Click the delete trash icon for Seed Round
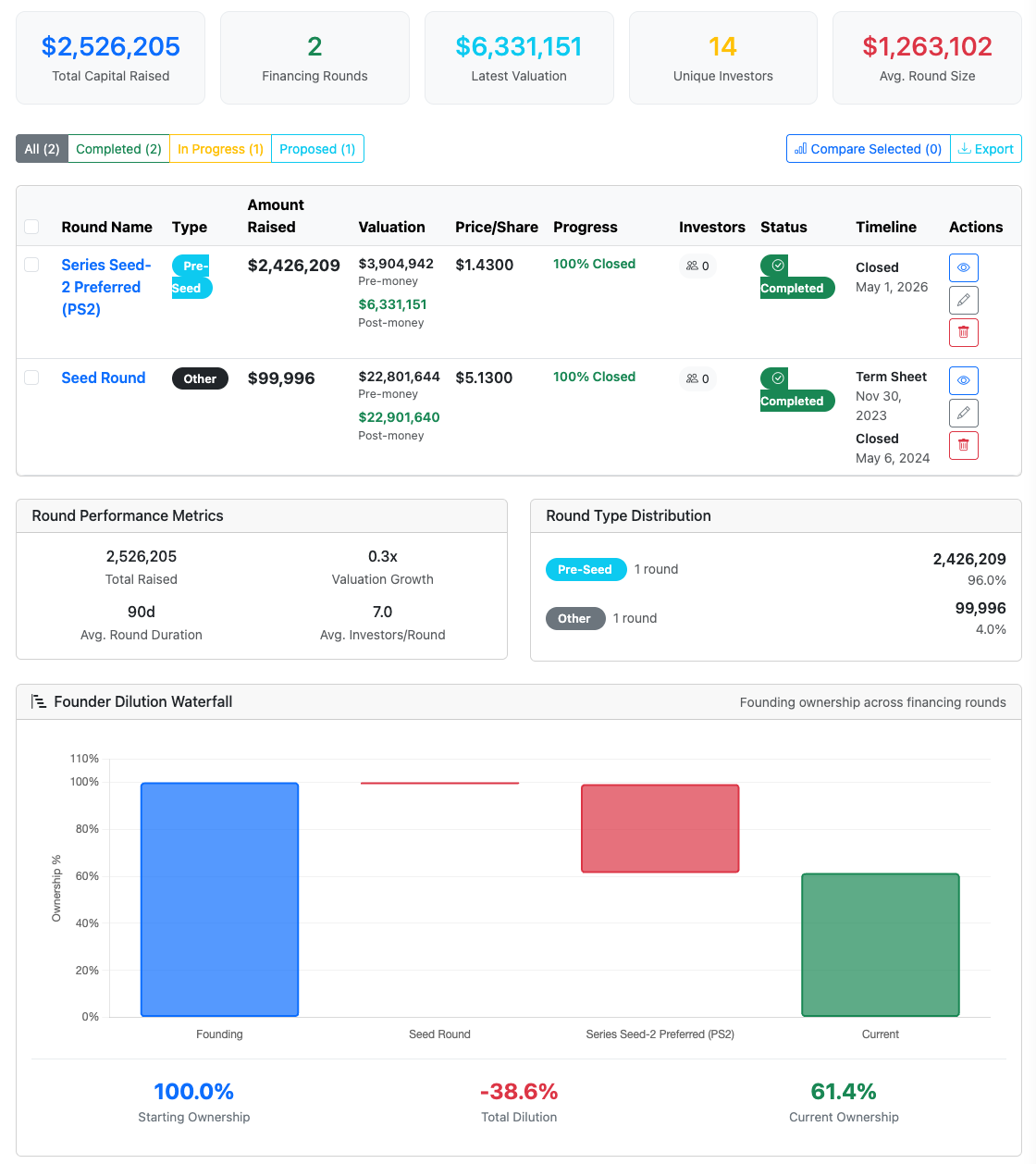 pos(963,445)
